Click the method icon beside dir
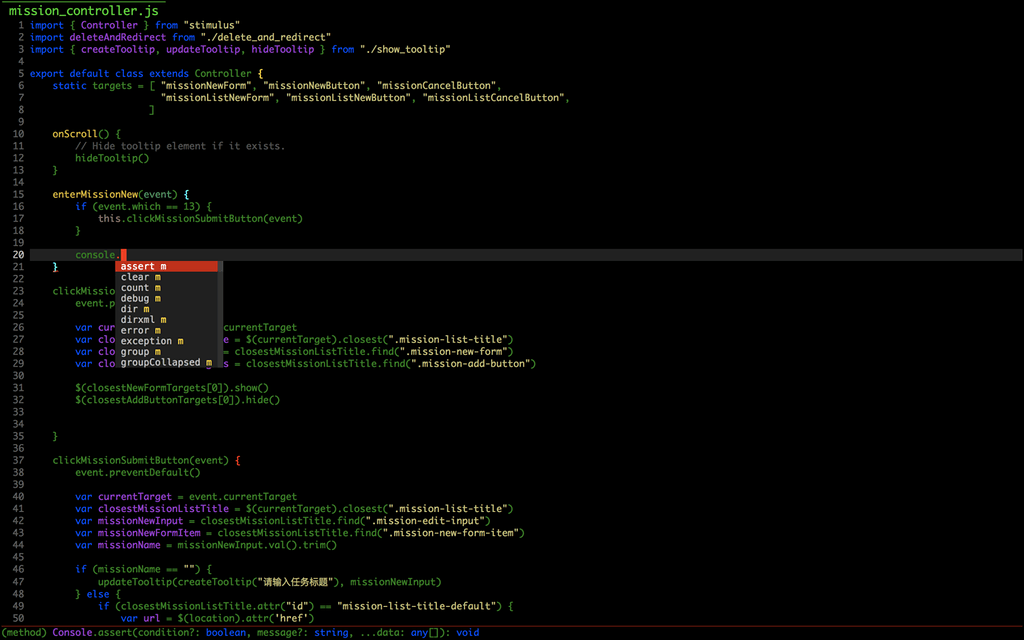The height and width of the screenshot is (640, 1024). pyautogui.click(x=148, y=309)
